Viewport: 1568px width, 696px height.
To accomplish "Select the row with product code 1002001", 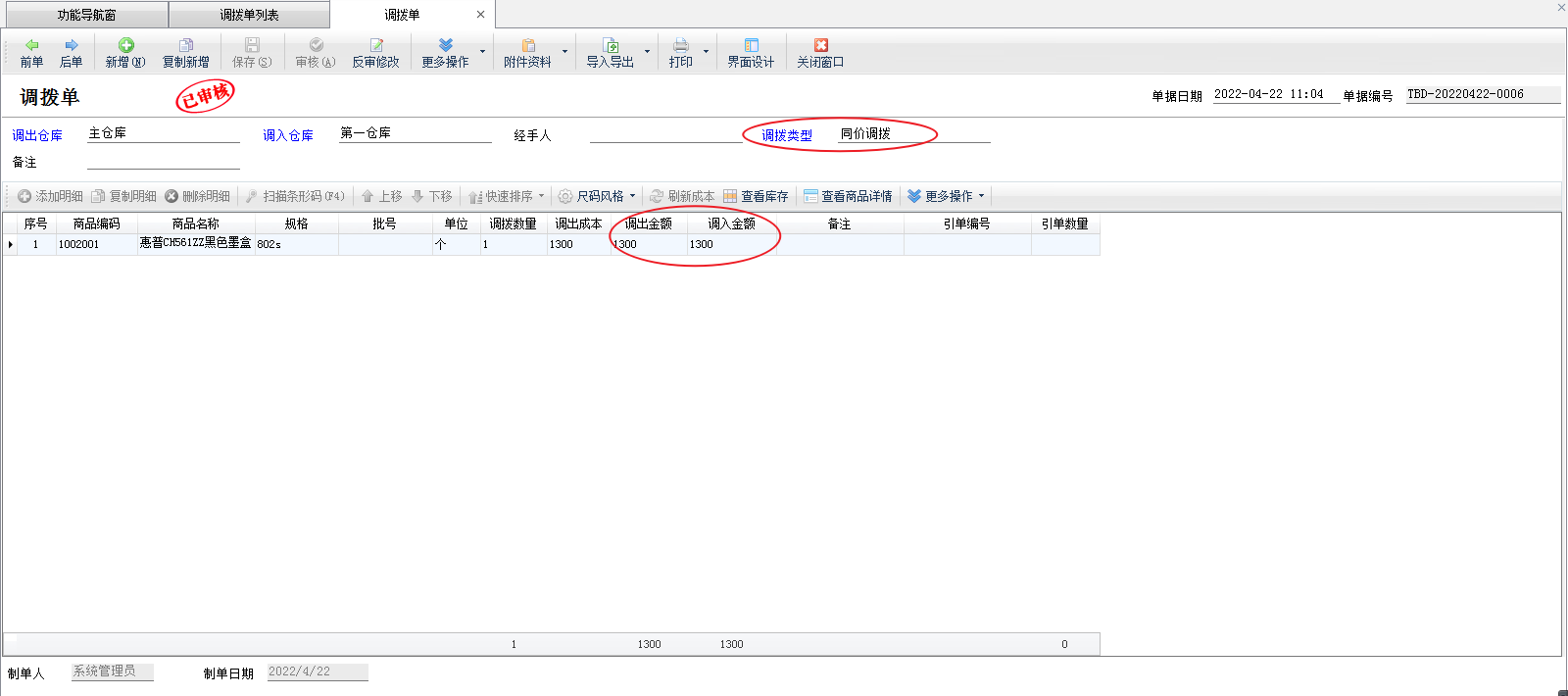I will click(x=78, y=244).
